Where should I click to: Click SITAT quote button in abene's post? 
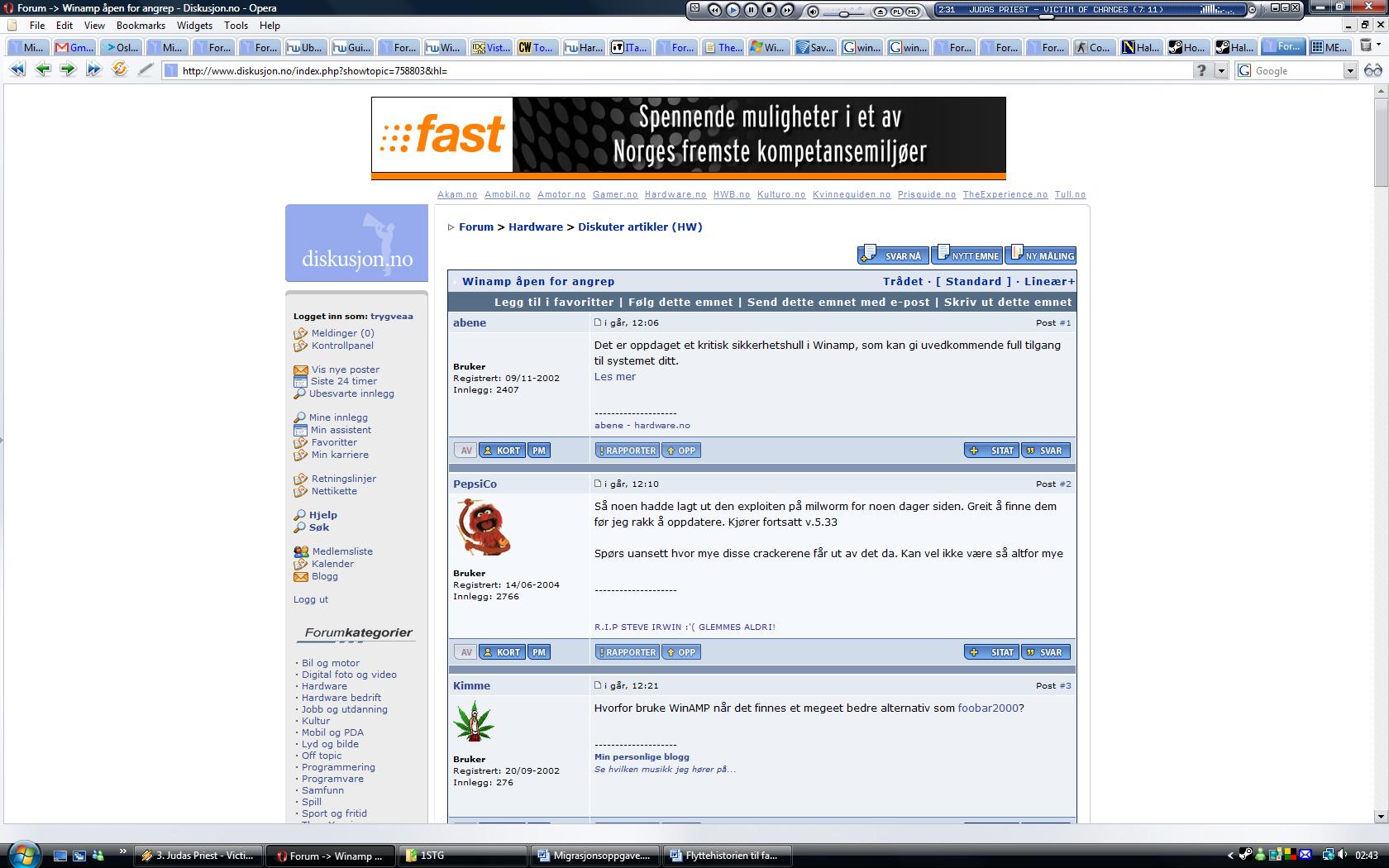(x=991, y=451)
